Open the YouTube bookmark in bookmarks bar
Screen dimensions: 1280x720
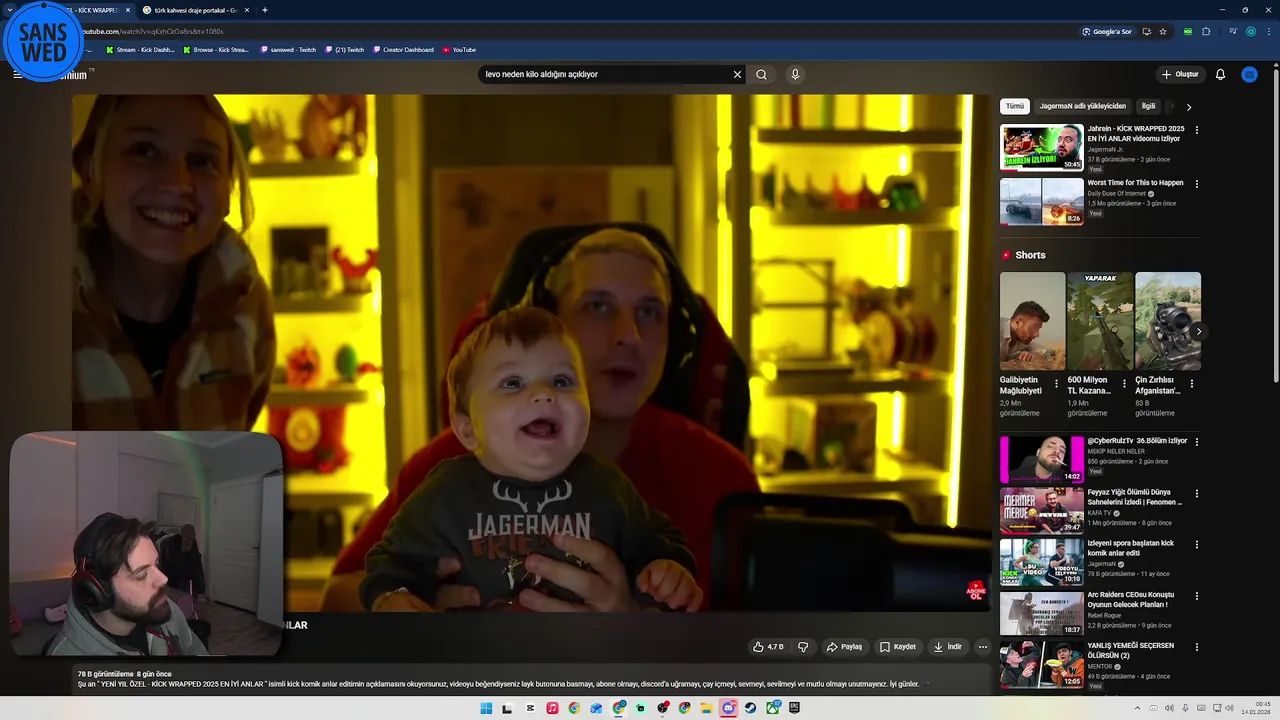459,49
